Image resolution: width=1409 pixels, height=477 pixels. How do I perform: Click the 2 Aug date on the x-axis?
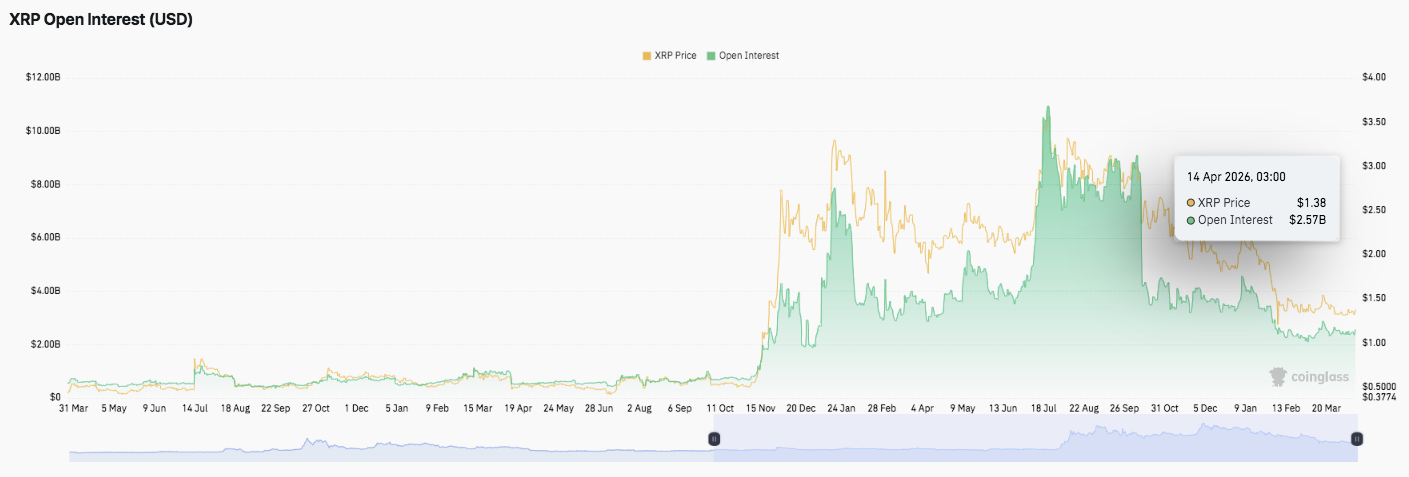[x=639, y=408]
